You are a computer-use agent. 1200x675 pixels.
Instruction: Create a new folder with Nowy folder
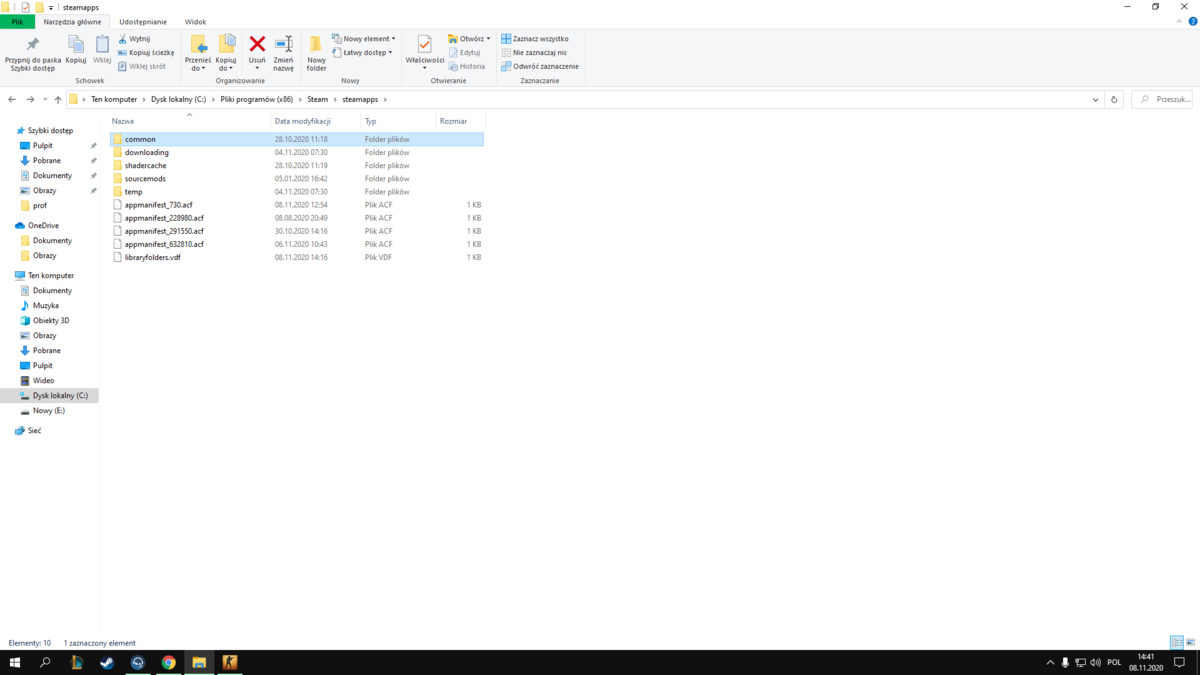316,52
